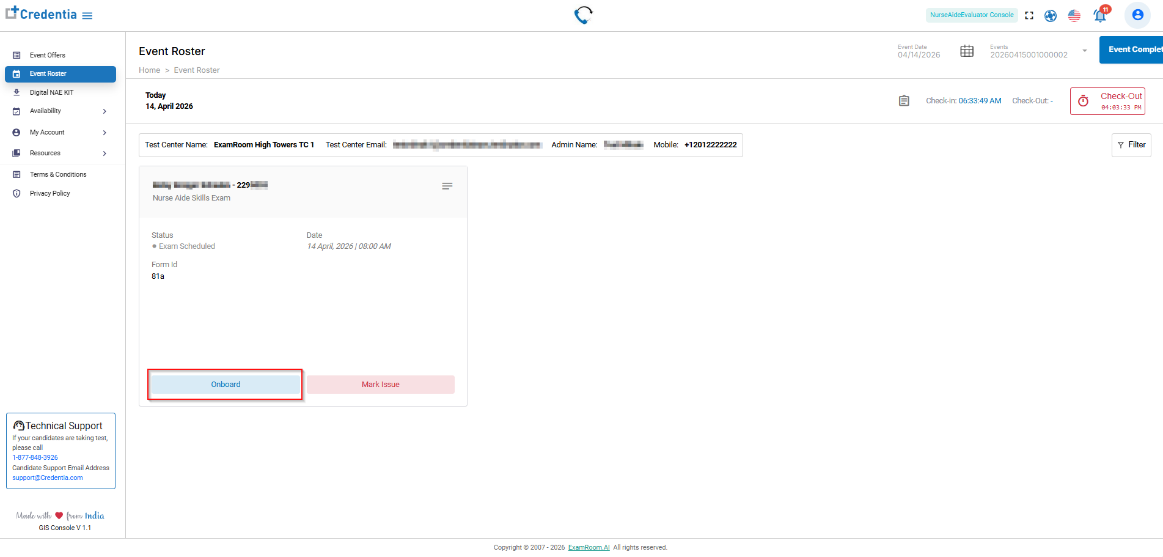Open the user profile avatar
This screenshot has height=557, width=1163.
point(1138,15)
